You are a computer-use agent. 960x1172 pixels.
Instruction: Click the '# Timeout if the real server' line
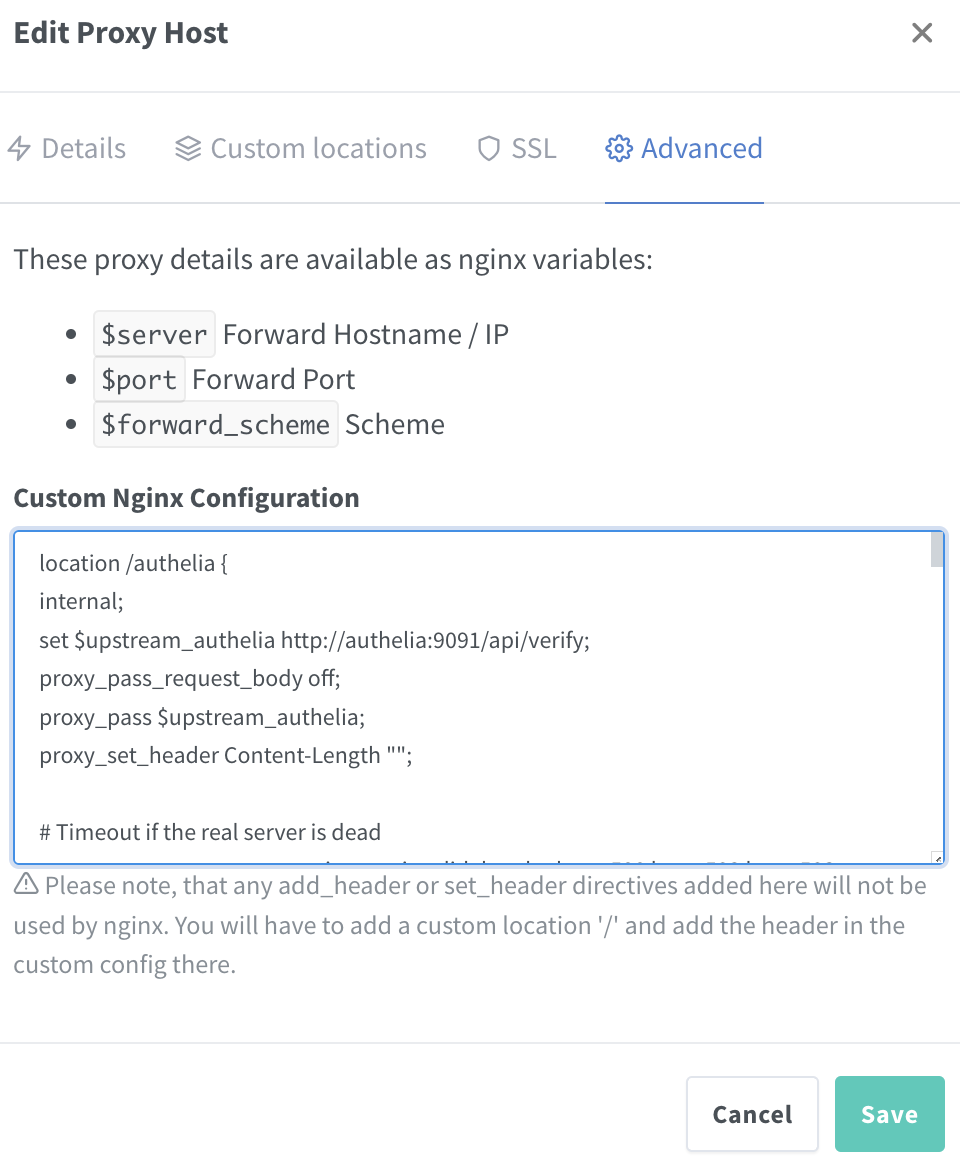tap(210, 832)
